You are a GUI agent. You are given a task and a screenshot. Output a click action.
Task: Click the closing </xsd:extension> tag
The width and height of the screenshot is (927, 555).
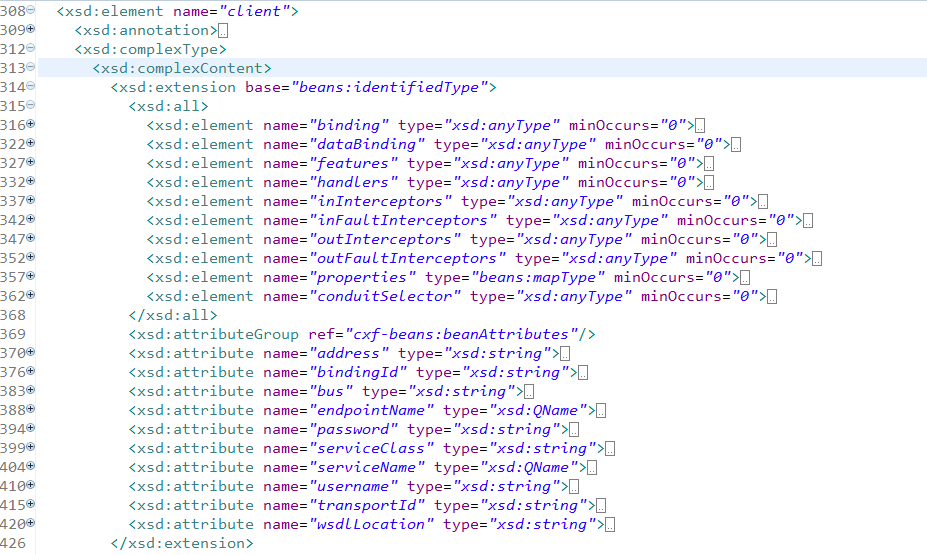click(182, 544)
